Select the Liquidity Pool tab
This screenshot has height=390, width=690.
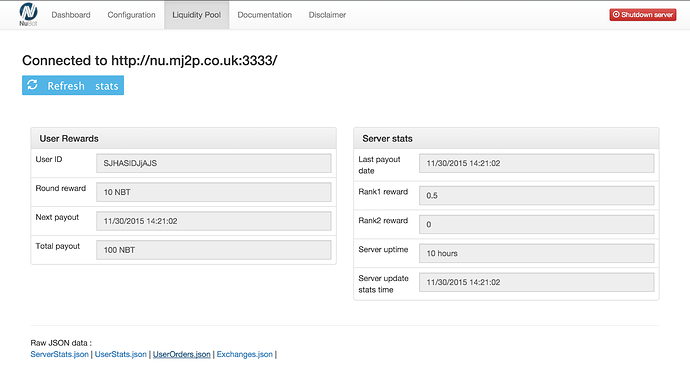(197, 15)
